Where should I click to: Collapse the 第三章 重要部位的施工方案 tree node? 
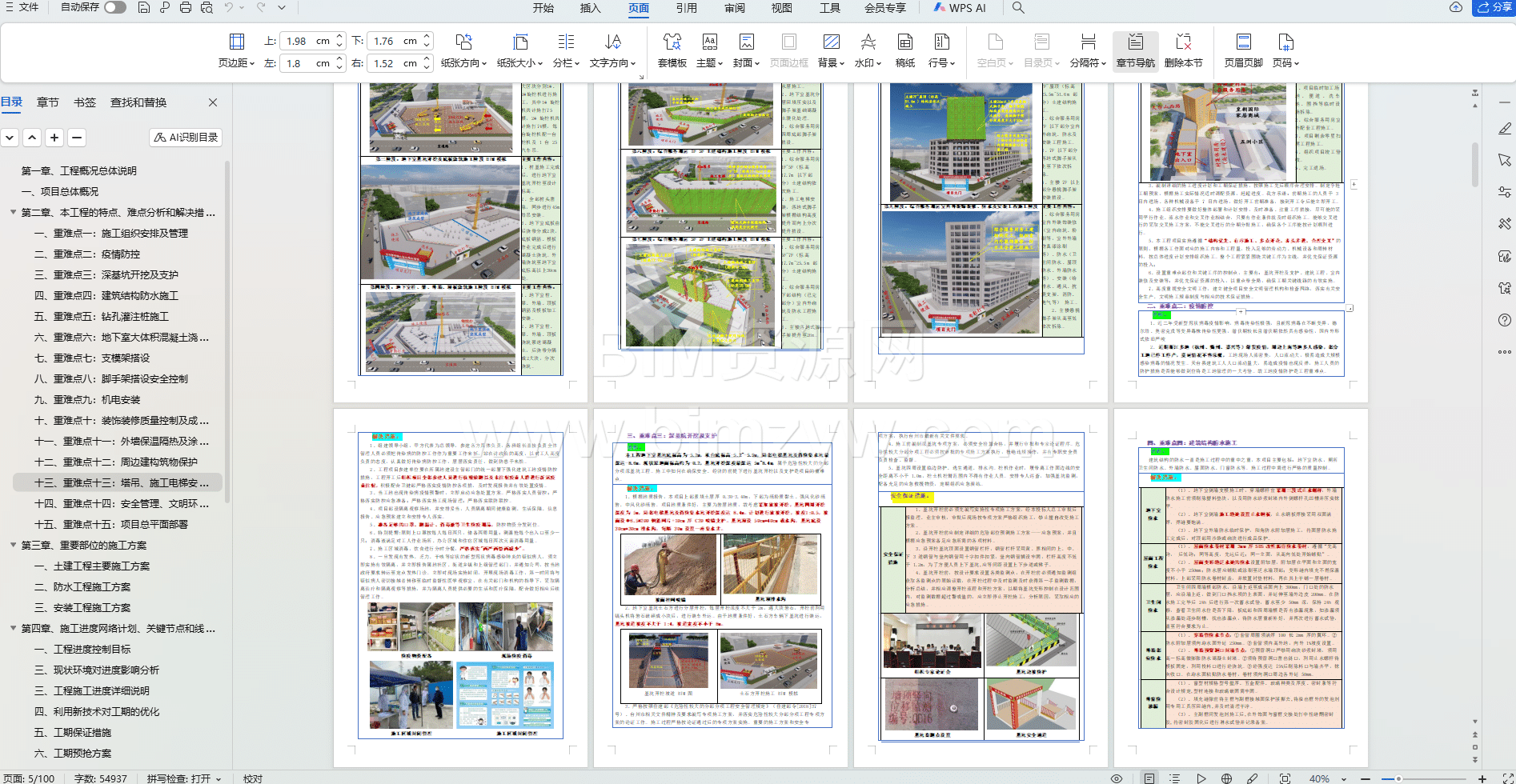(14, 546)
